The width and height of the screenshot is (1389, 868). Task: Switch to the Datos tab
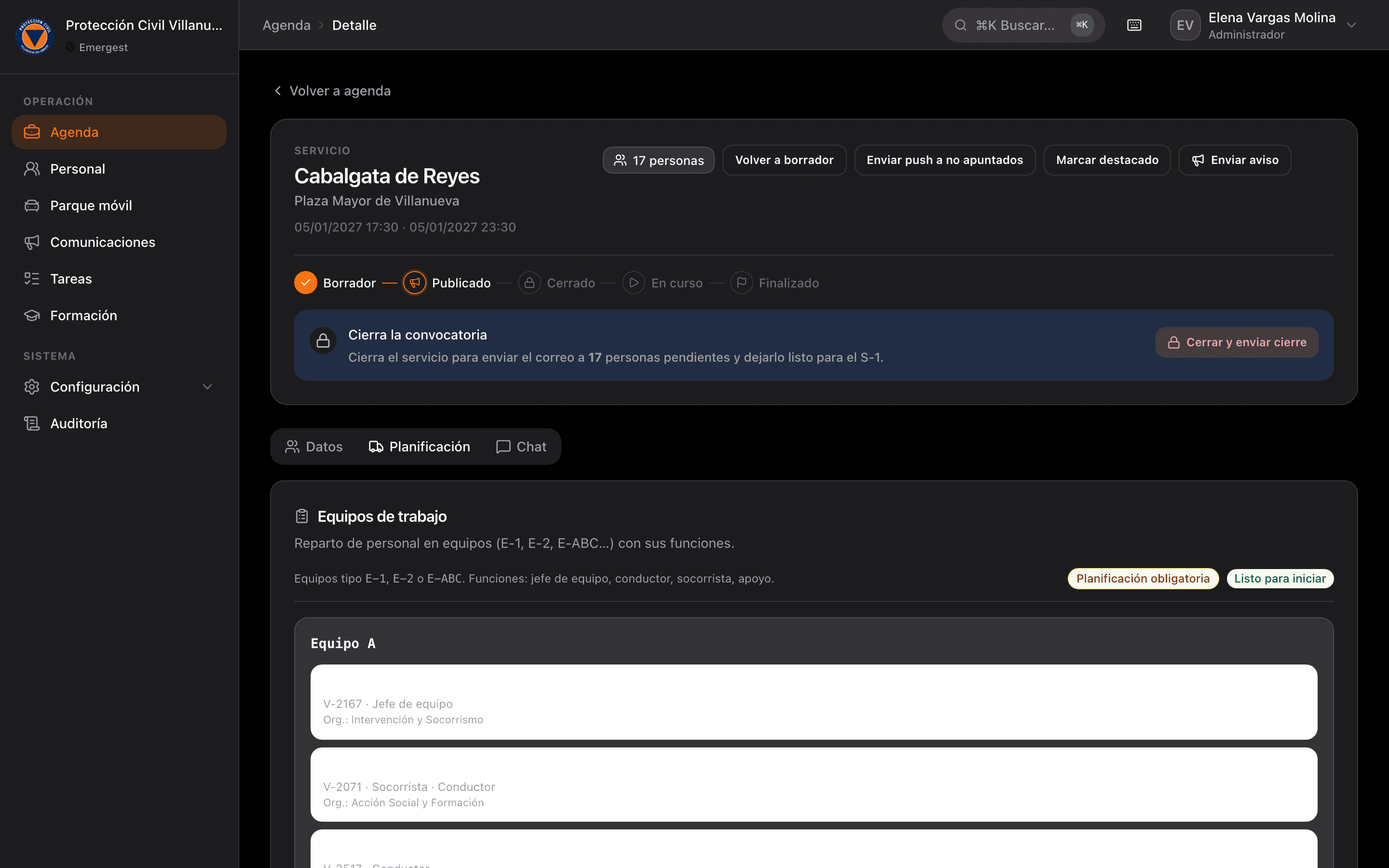pos(314,447)
